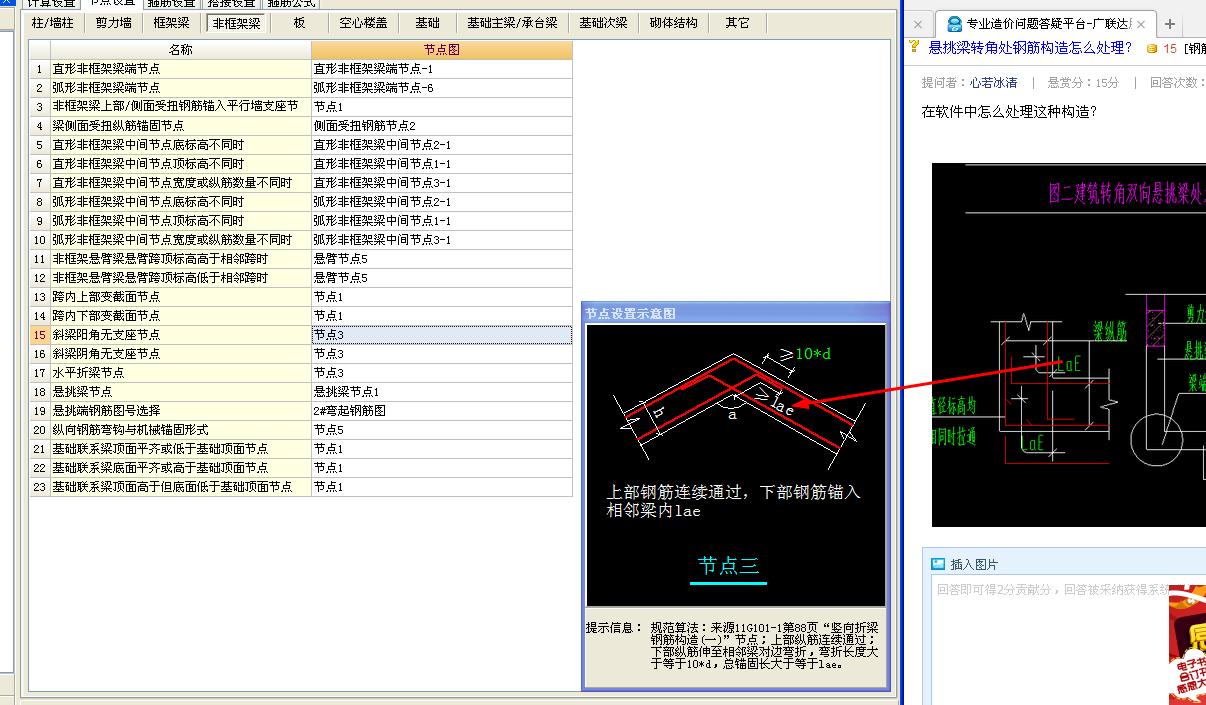Click the yellow question mark icon
Image resolution: width=1206 pixels, height=705 pixels.
[x=914, y=47]
